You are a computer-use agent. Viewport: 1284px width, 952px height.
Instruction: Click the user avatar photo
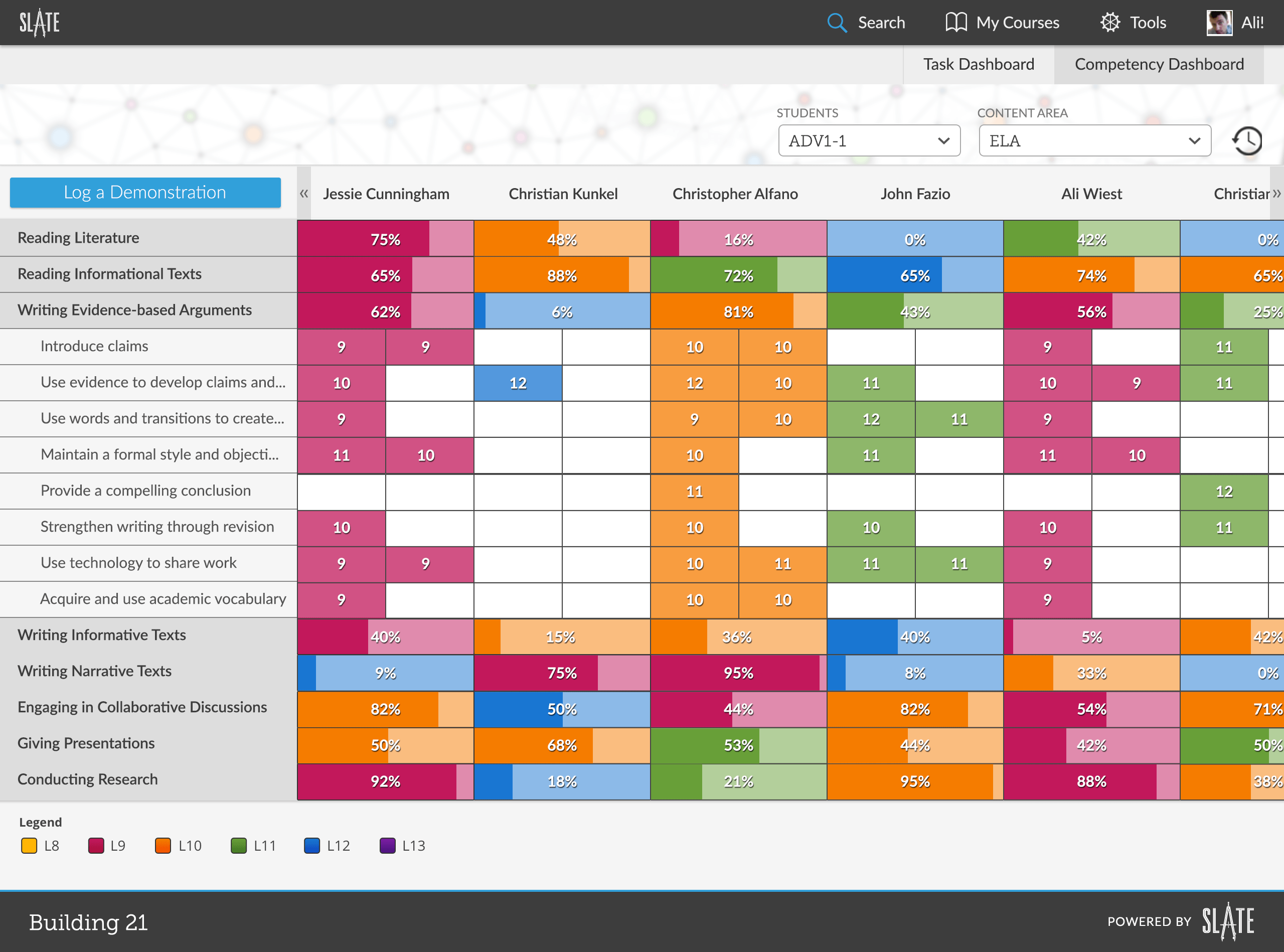pyautogui.click(x=1219, y=23)
